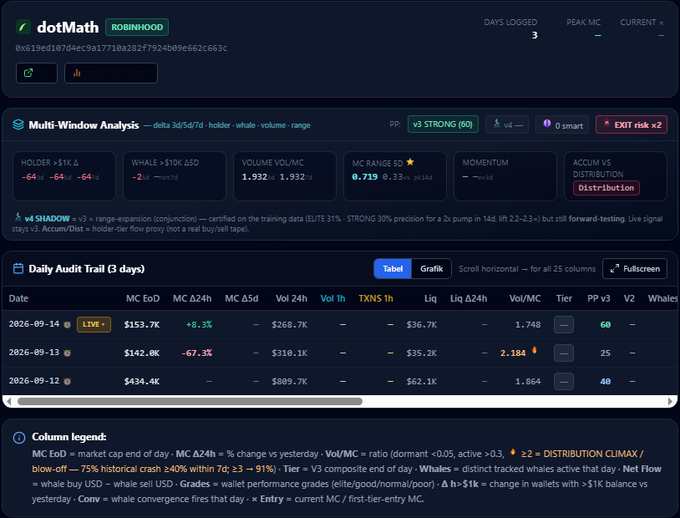Click the table scrollbar right arrow
680x518 pixels.
click(x=670, y=401)
